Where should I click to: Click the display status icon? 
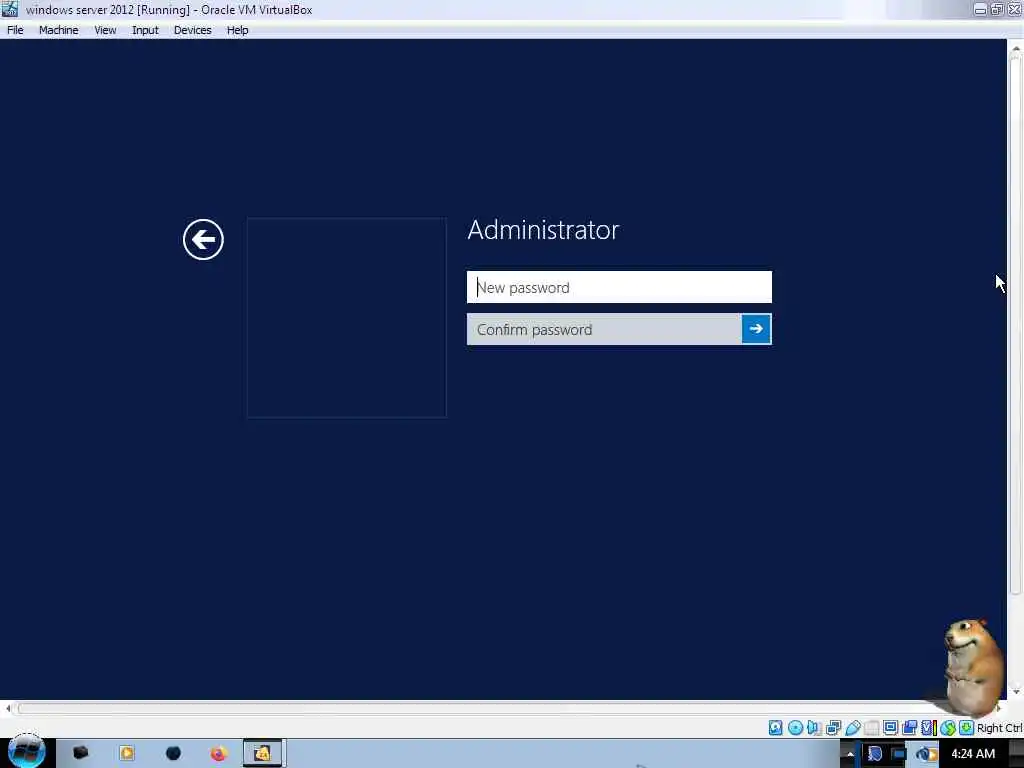coord(890,727)
